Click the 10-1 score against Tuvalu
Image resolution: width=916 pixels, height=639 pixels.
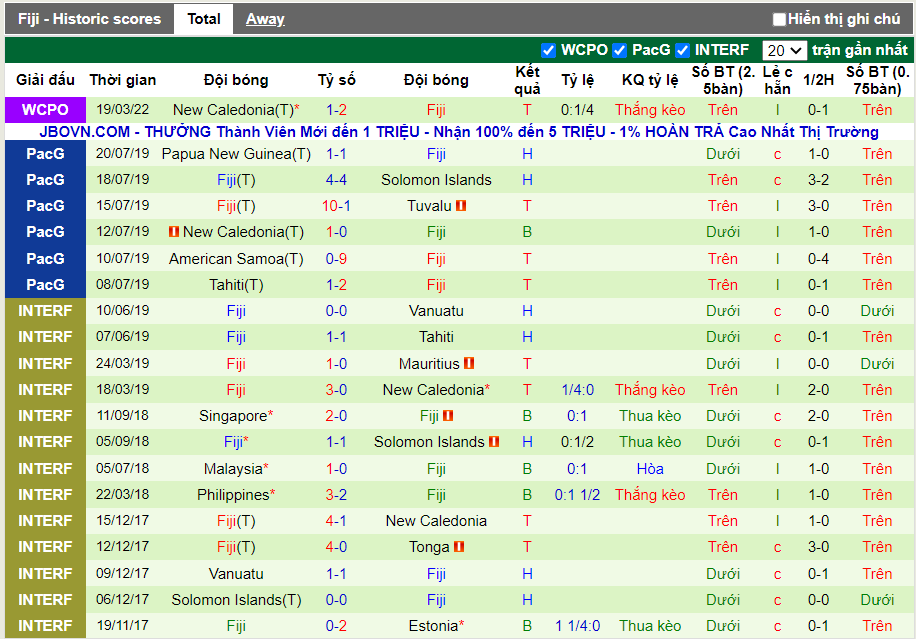[x=336, y=206]
